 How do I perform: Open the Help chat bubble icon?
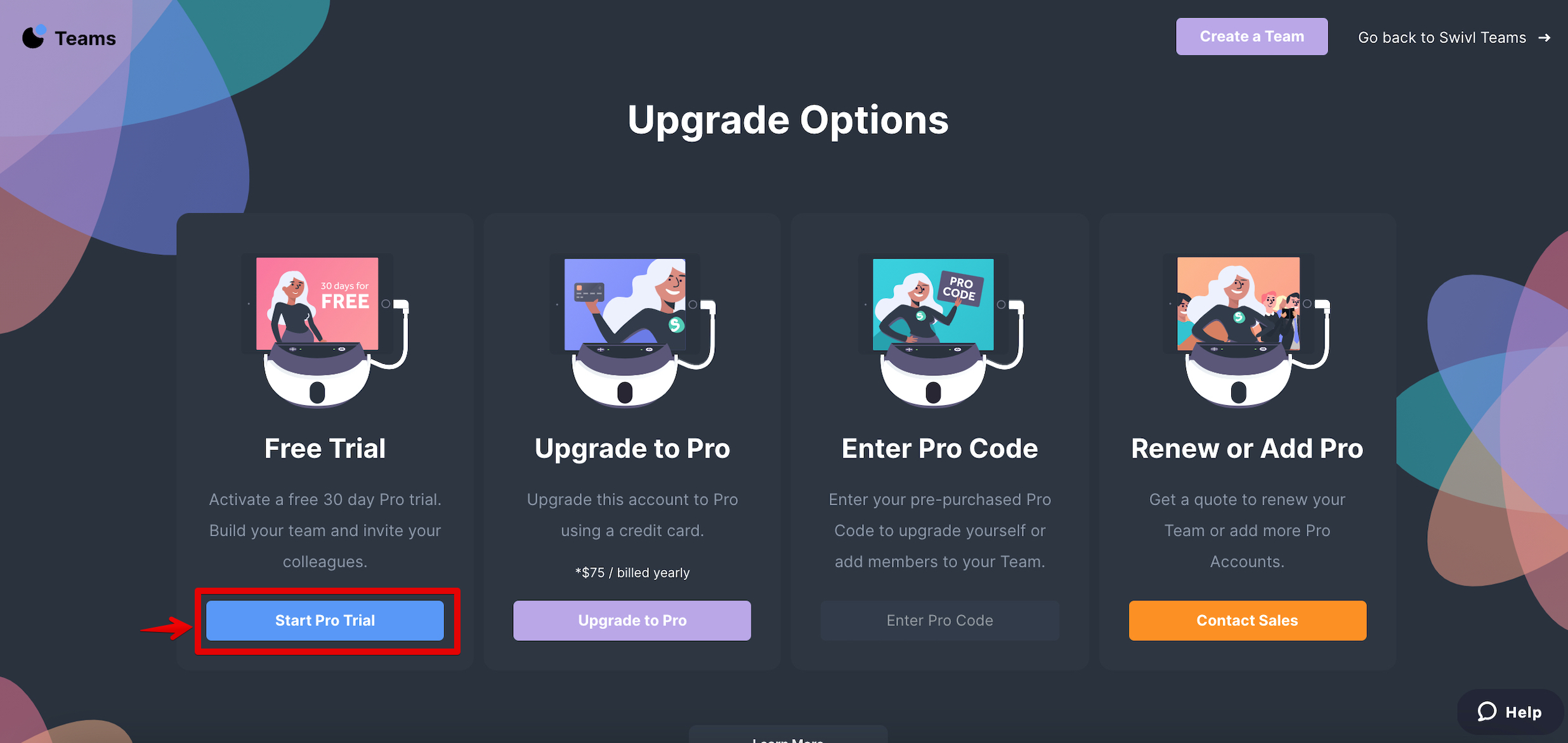click(1487, 711)
